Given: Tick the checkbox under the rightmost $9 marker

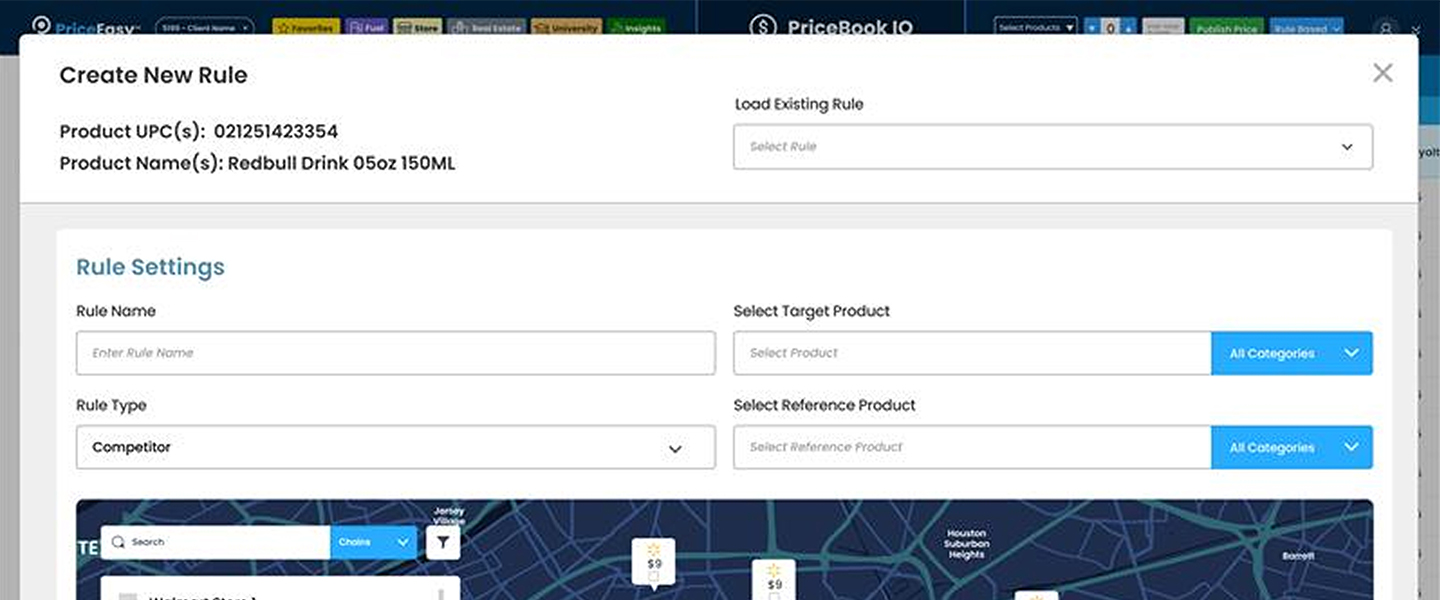Looking at the screenshot, I should click(773, 596).
